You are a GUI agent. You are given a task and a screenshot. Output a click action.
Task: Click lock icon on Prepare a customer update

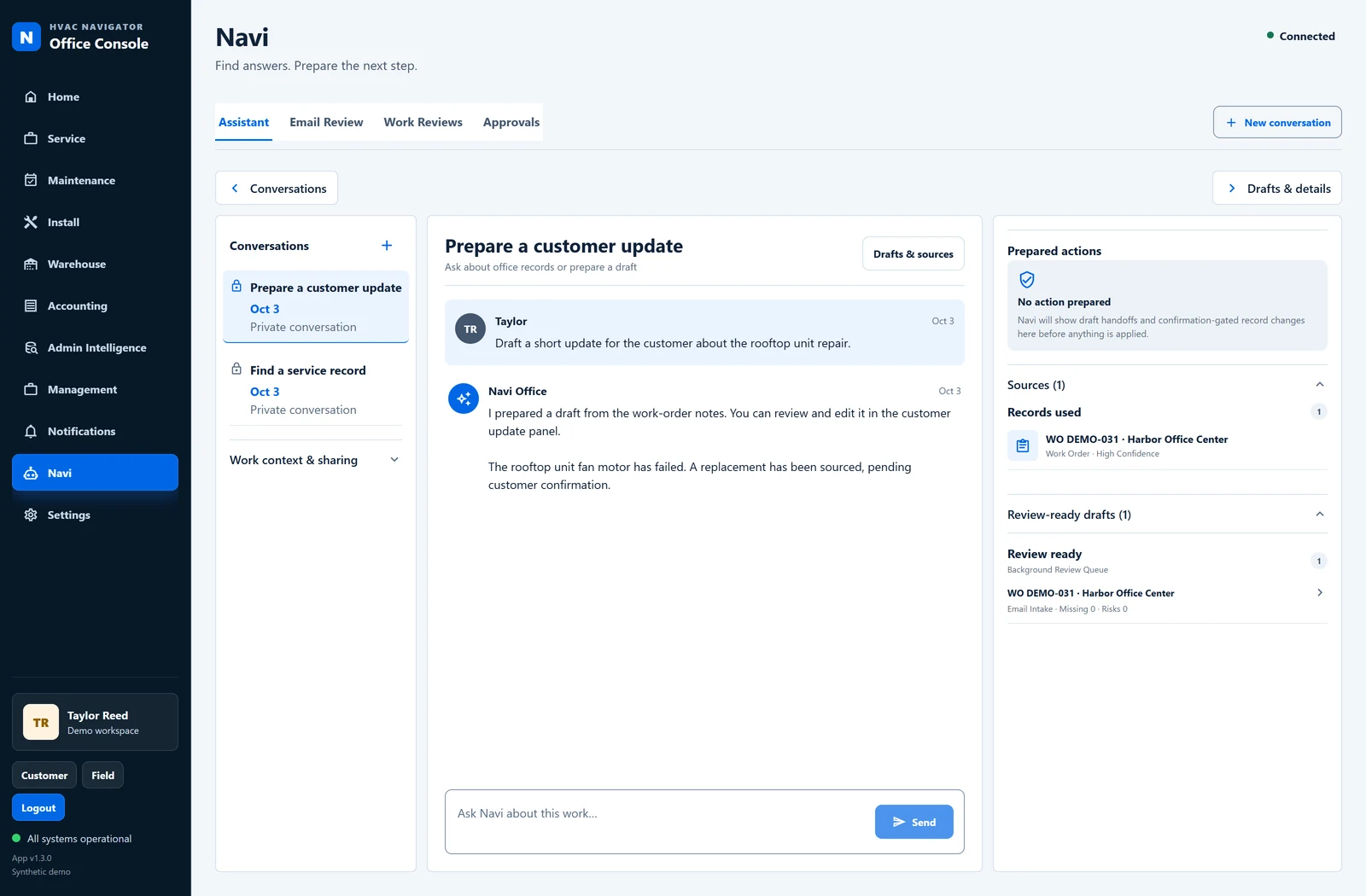tap(236, 287)
